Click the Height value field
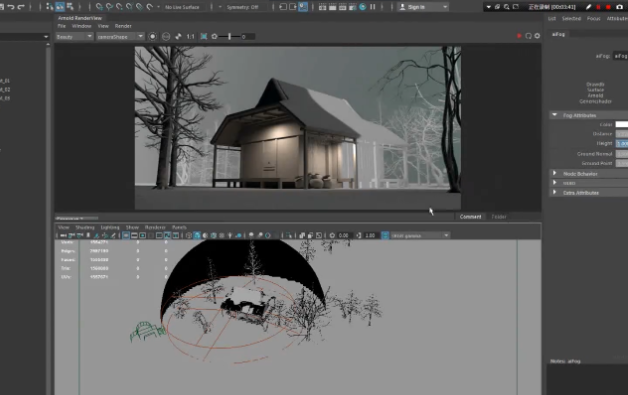Image resolution: width=628 pixels, height=395 pixels. point(622,143)
